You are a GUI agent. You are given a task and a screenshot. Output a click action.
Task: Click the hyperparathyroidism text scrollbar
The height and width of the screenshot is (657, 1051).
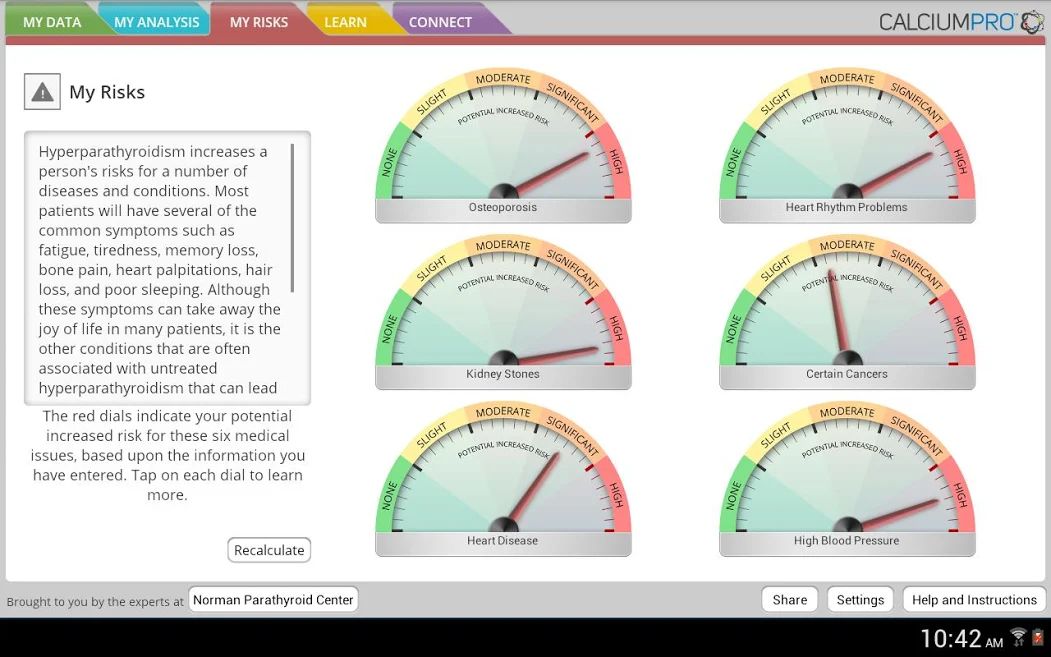[x=293, y=218]
